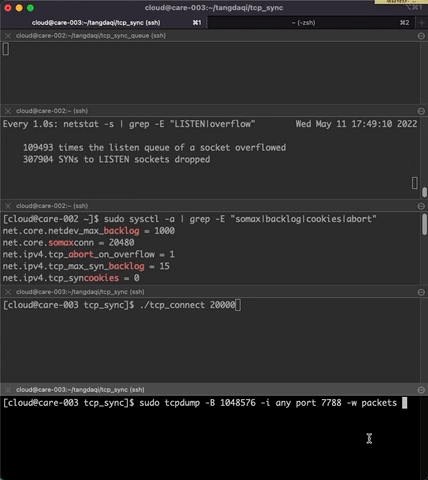Collapse the tcpdump pane via the circle-minus icon
This screenshot has width=428, height=480.
421,390
